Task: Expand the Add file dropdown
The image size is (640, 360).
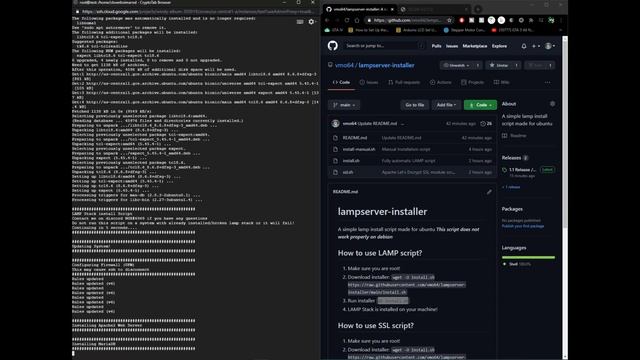Action: click(446, 105)
